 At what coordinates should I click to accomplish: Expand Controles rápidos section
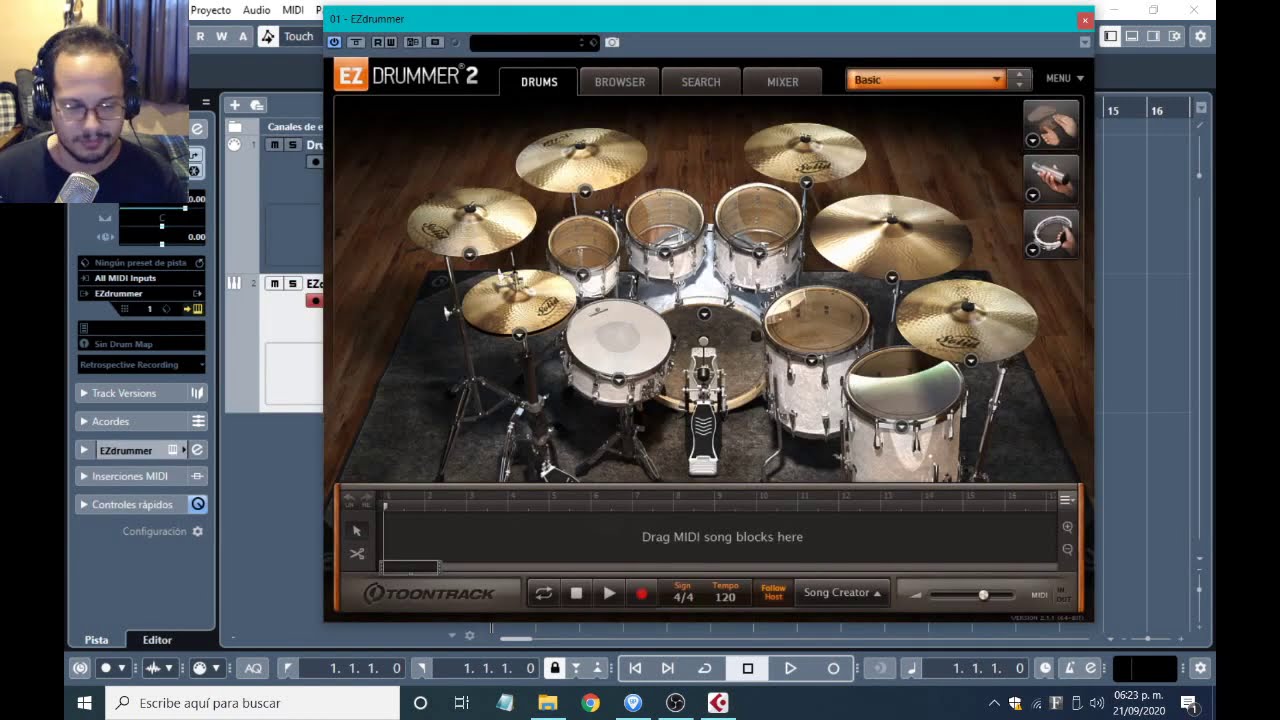pyautogui.click(x=84, y=504)
